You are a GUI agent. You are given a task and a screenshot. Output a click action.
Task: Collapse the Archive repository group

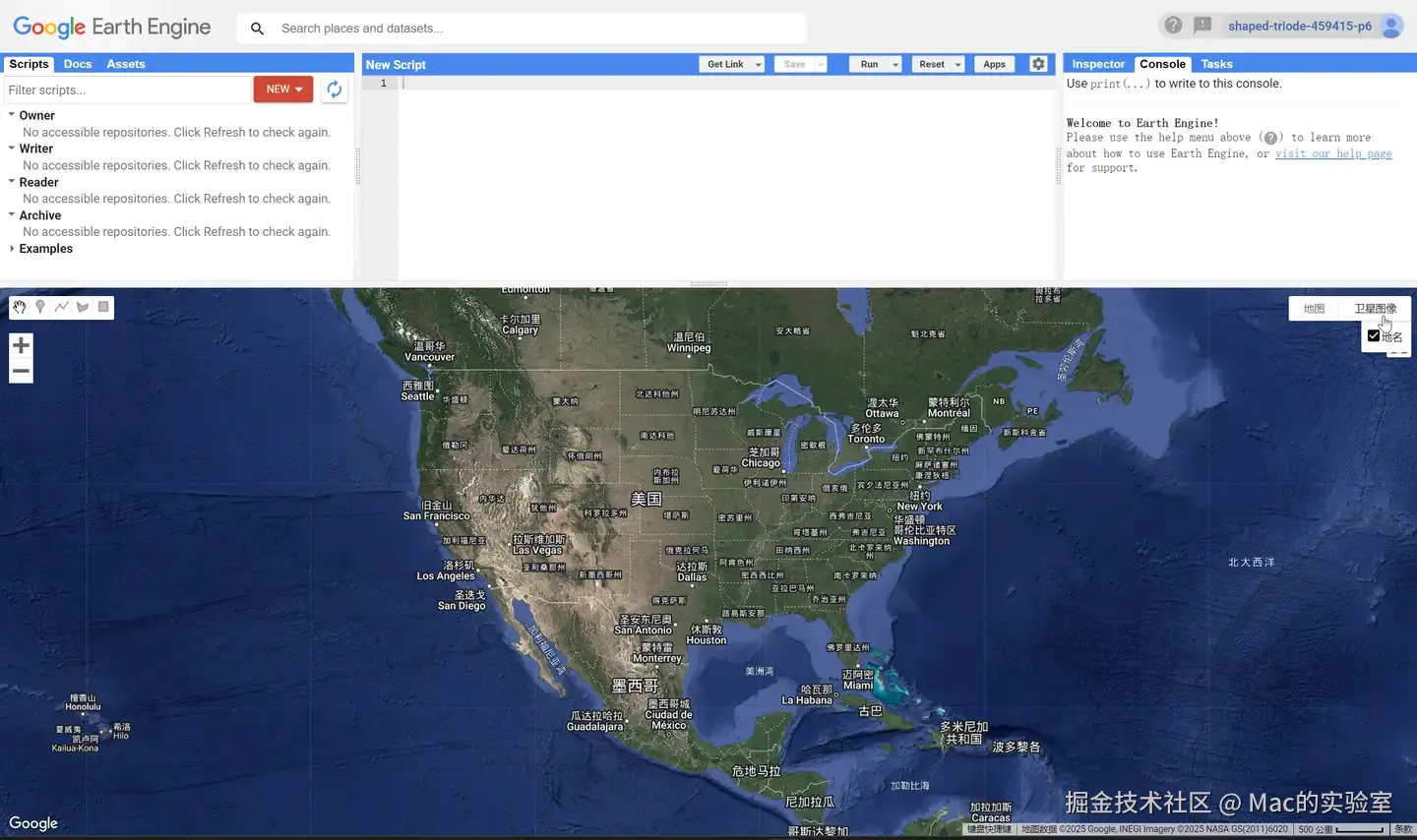click(x=12, y=214)
